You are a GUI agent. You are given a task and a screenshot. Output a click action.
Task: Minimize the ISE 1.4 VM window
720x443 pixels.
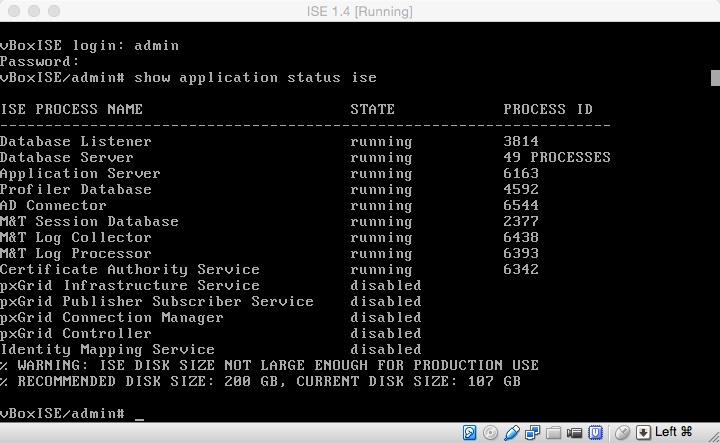pyautogui.click(x=34, y=11)
